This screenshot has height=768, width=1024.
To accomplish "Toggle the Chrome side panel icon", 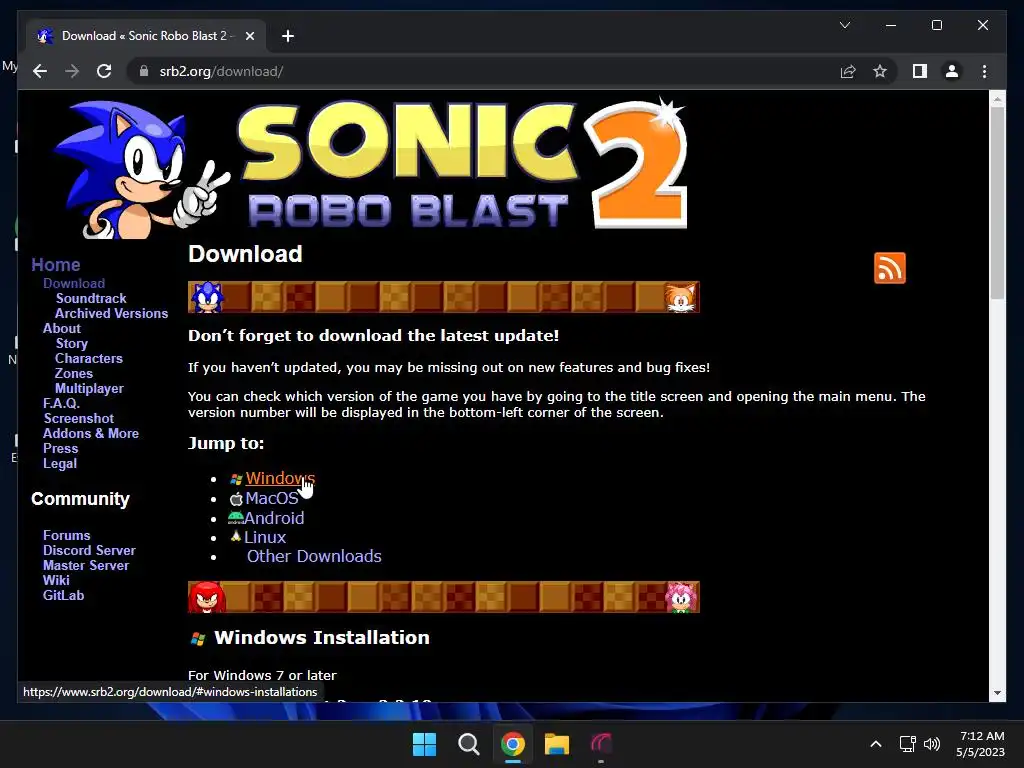I will pyautogui.click(x=920, y=71).
